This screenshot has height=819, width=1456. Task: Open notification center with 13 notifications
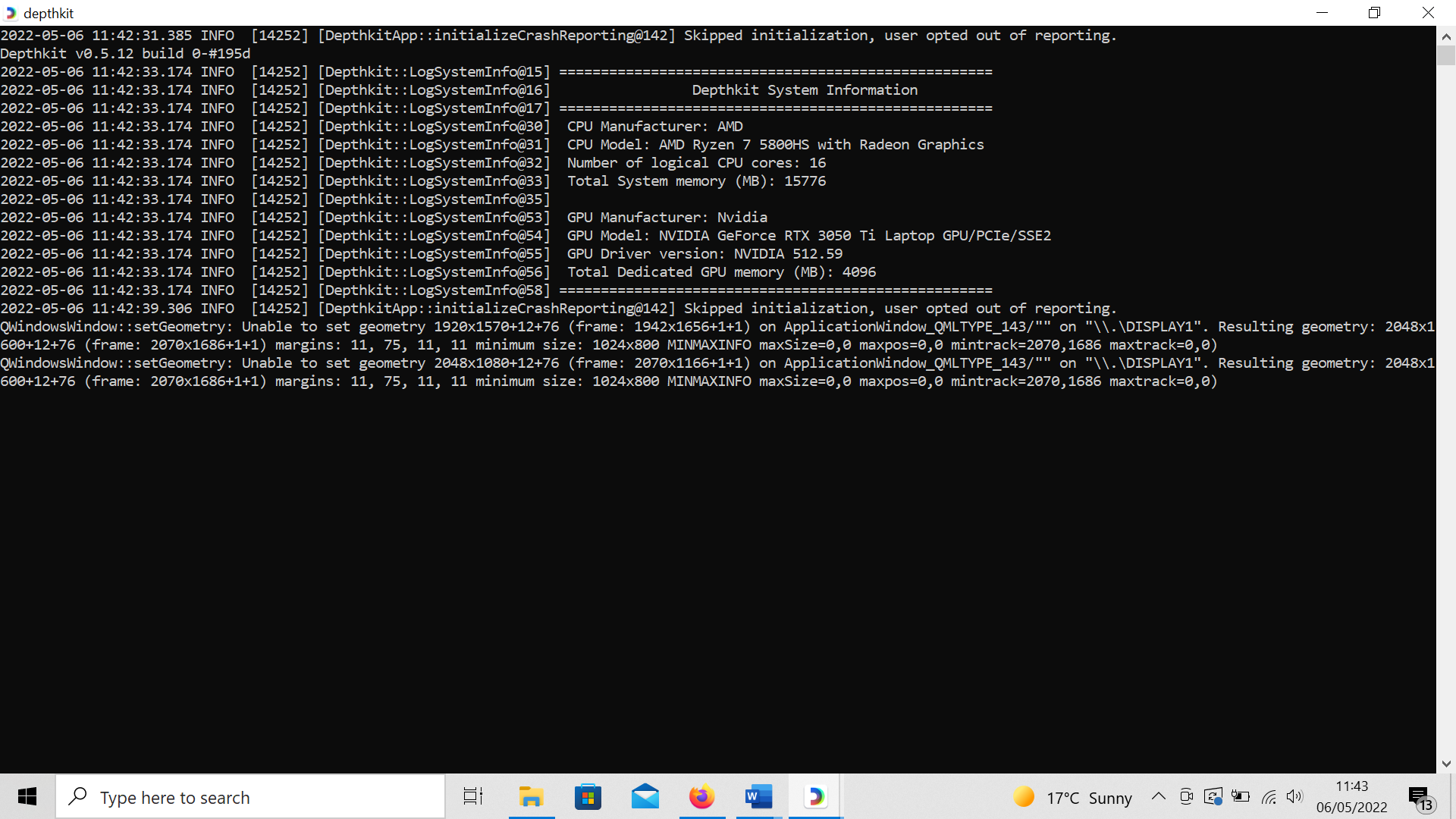click(1420, 798)
